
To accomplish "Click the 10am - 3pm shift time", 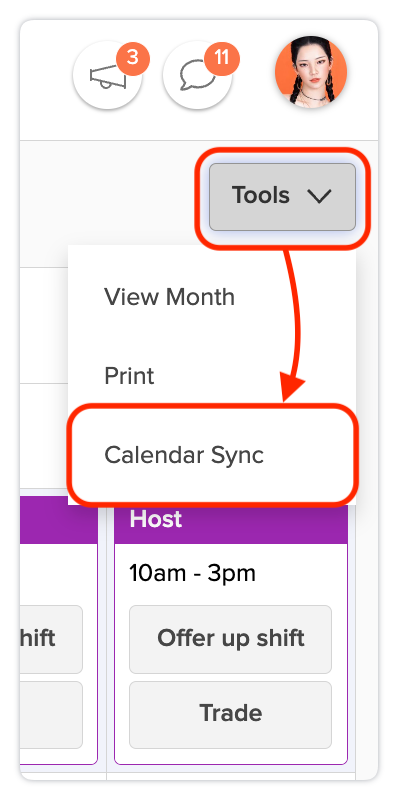I will [192, 574].
